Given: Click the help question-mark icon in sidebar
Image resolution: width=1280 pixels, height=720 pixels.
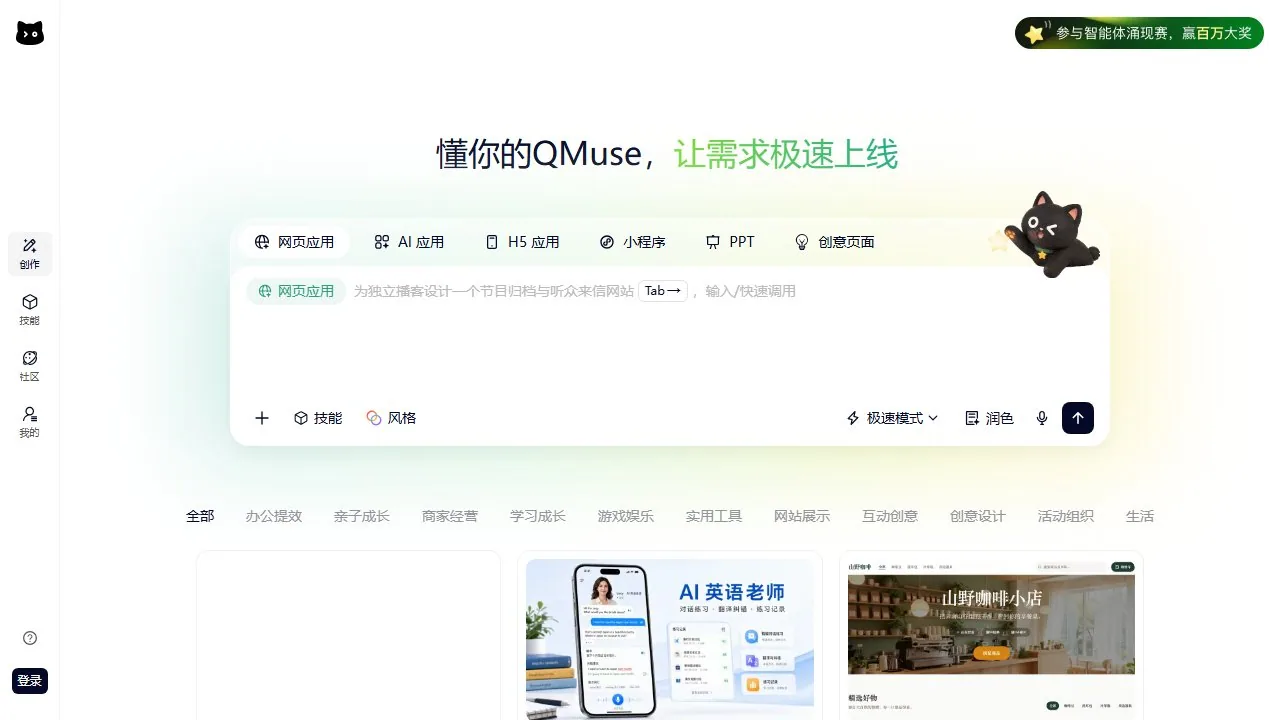Looking at the screenshot, I should point(30,638).
